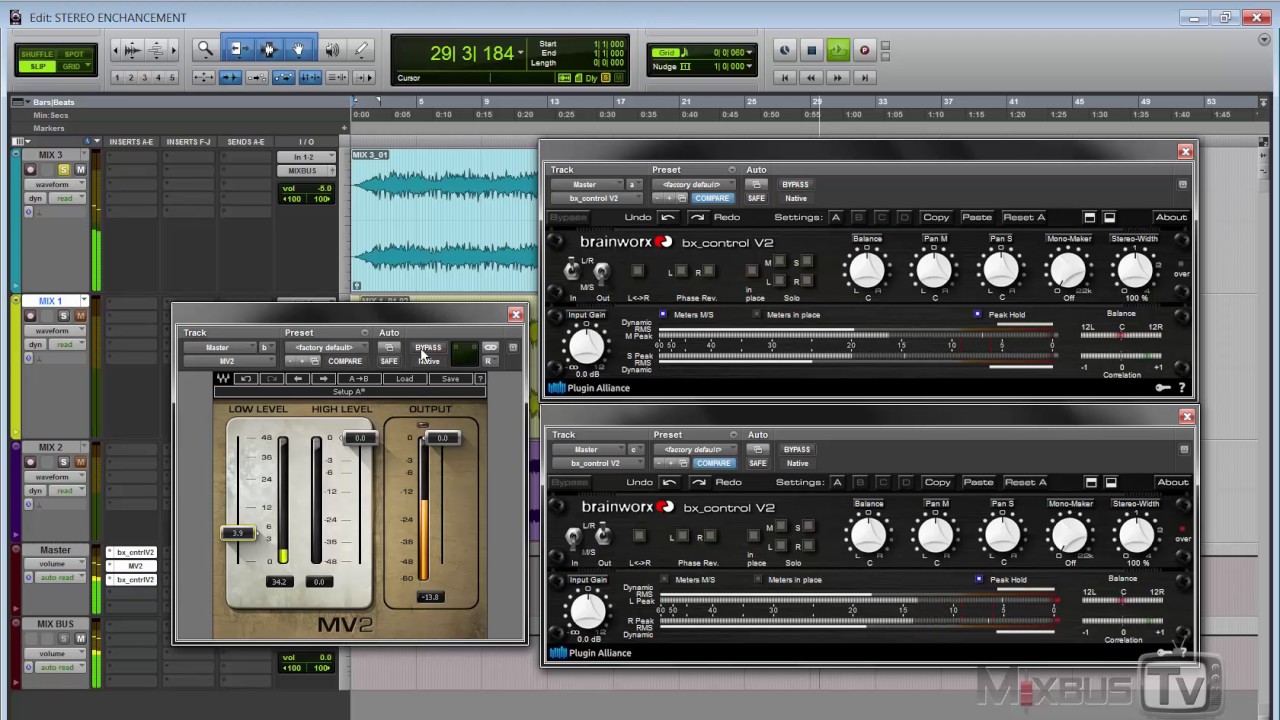Toggle L<->R swap in upper bx_control
This screenshot has height=720, width=1280.
coord(638,271)
